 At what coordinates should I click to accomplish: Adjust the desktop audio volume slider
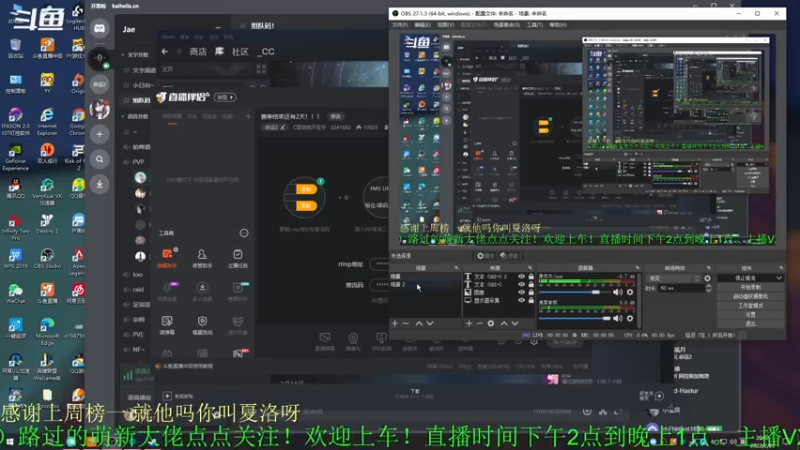[574, 318]
